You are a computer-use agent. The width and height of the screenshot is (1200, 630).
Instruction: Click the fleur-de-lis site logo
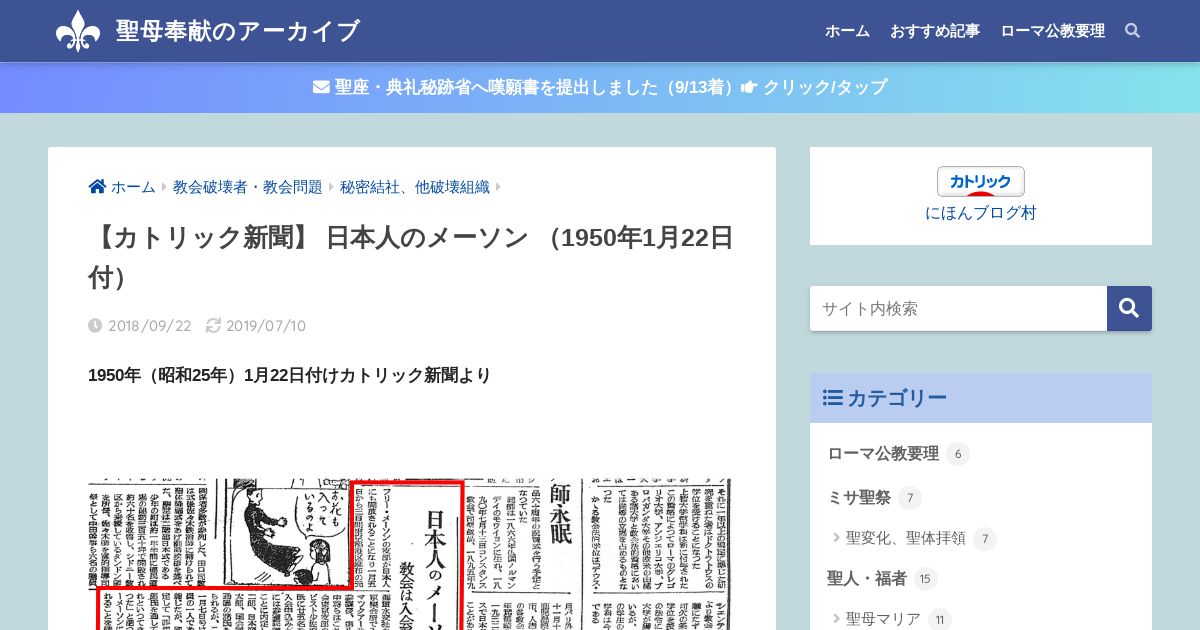78,31
